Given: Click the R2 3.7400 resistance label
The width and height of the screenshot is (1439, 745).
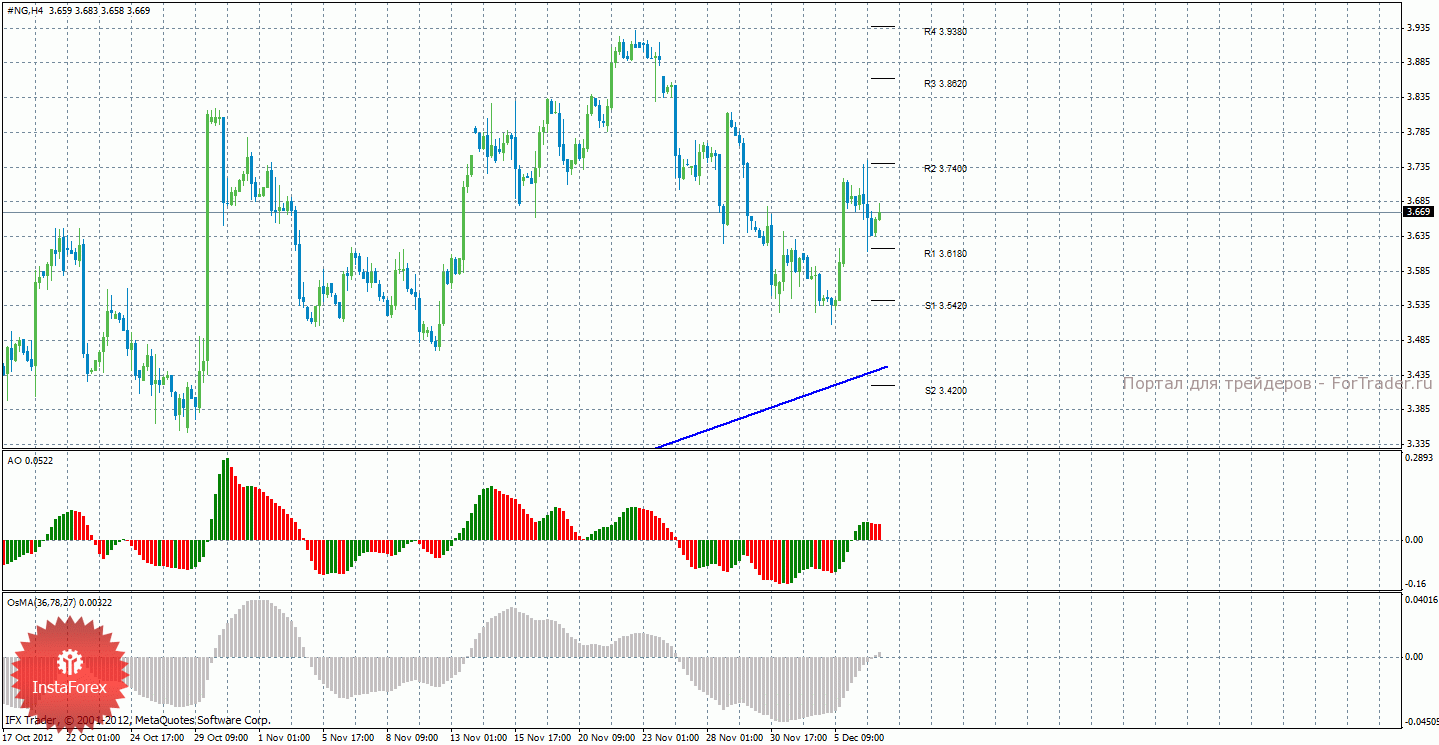Looking at the screenshot, I should [945, 169].
